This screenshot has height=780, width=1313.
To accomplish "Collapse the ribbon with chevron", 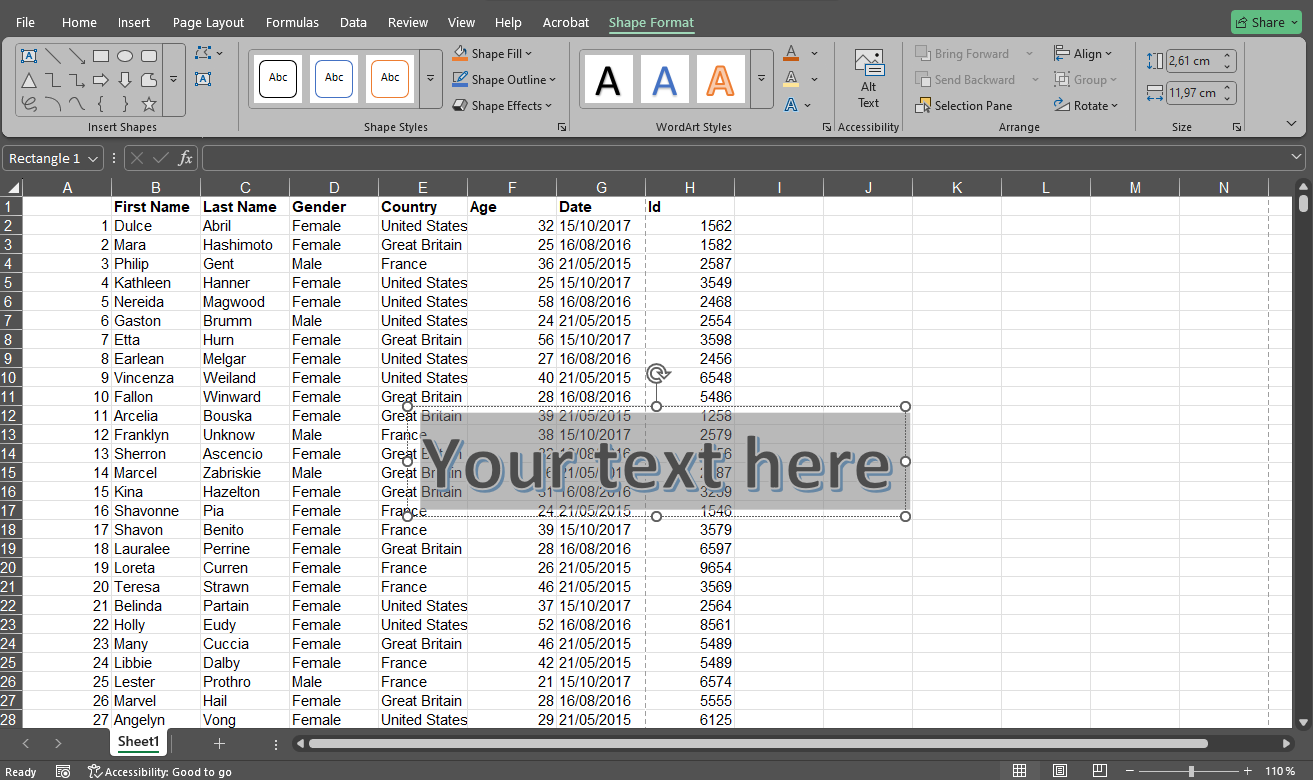I will point(1291,124).
